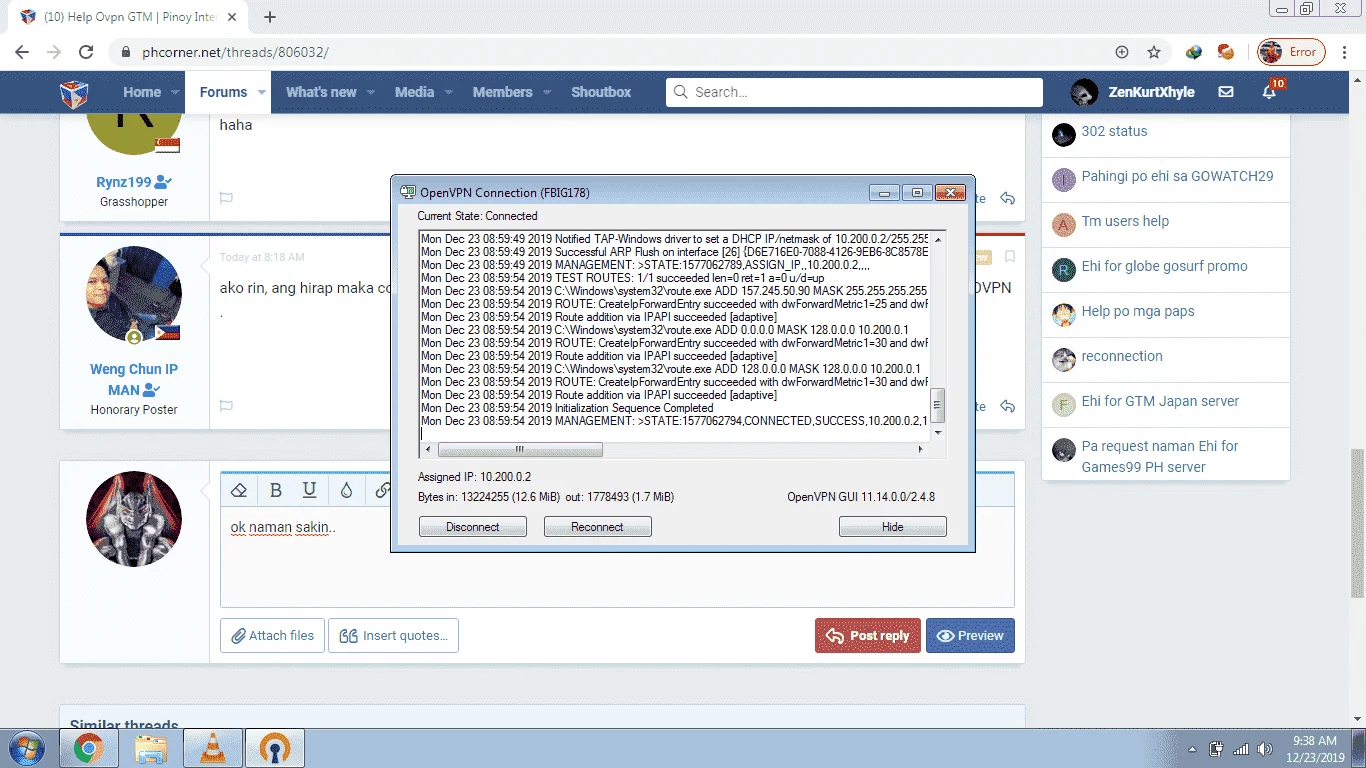Click the power plug battery tray icon
The image size is (1366, 768).
(1217, 749)
